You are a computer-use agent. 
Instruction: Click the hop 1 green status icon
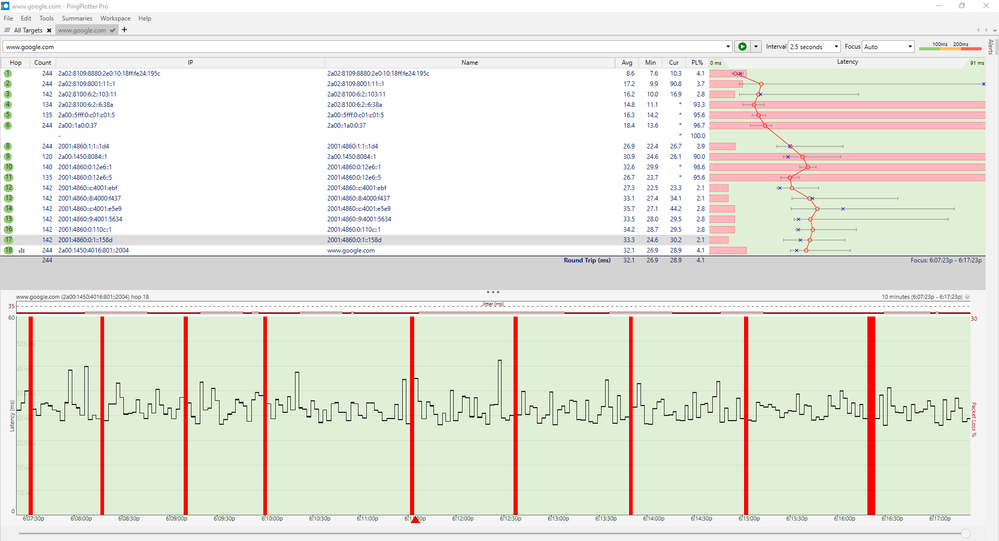coord(7,73)
